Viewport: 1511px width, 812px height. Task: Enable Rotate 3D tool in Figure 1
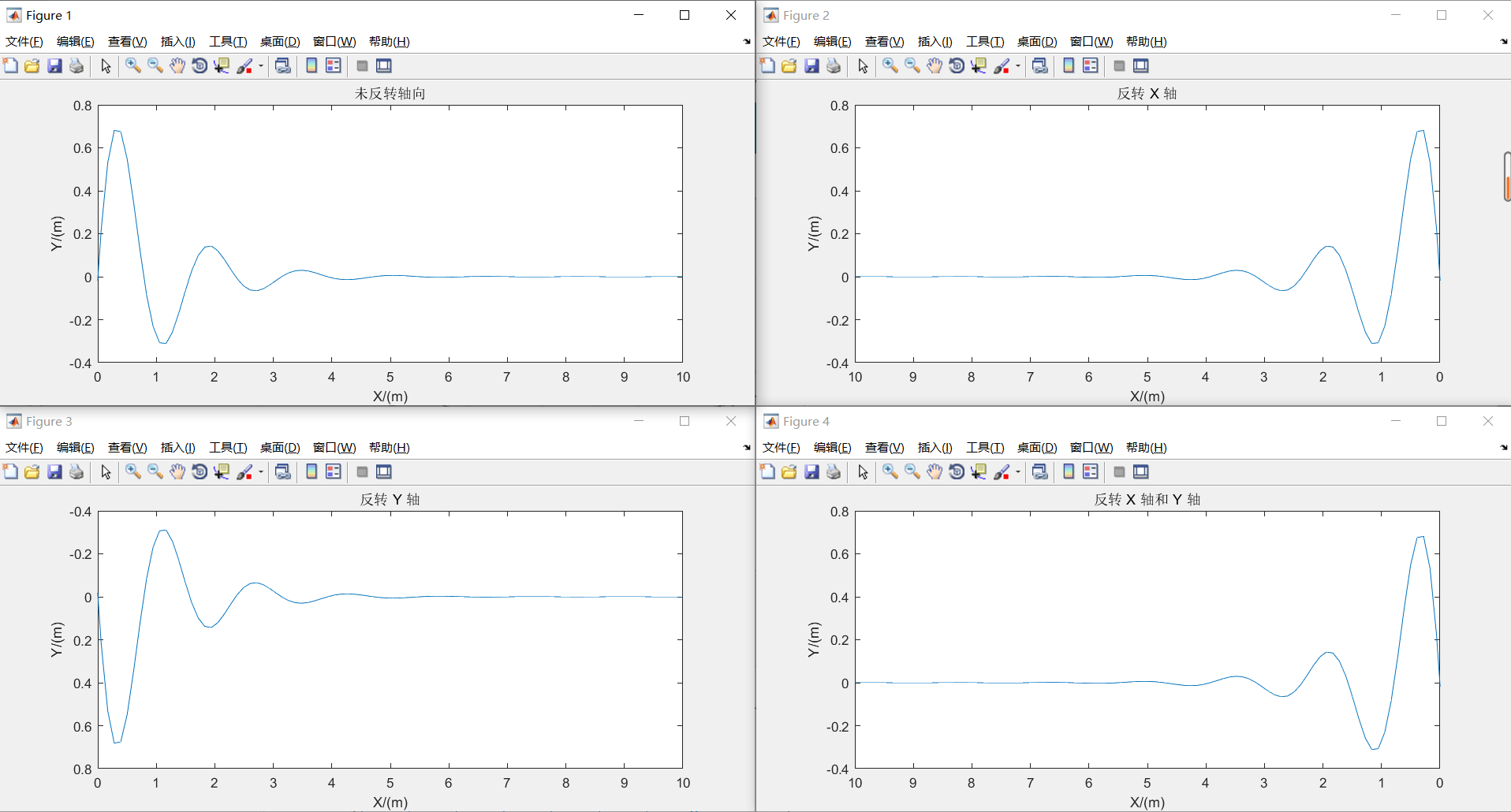point(200,65)
